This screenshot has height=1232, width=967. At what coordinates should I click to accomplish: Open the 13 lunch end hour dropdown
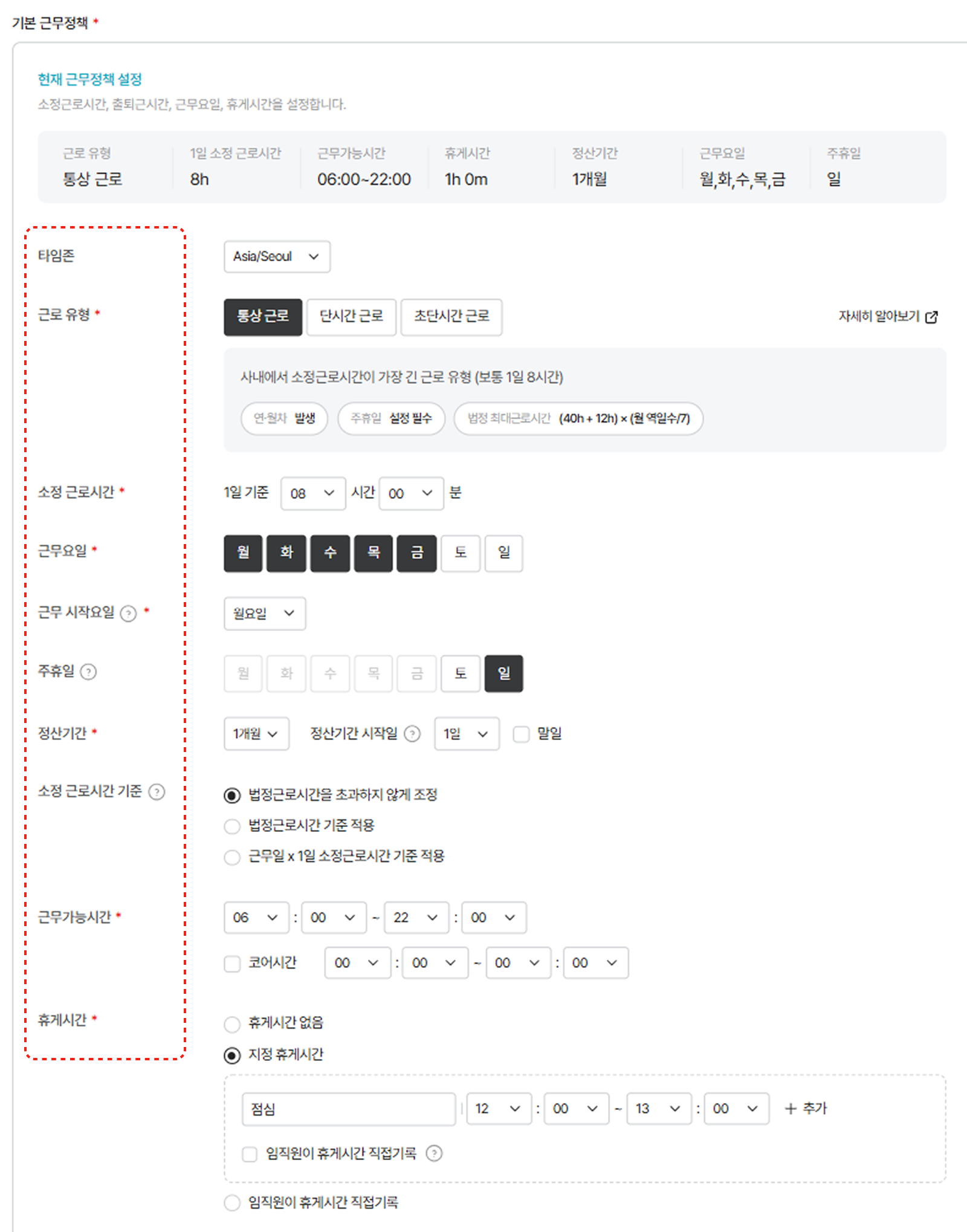pos(659,1109)
